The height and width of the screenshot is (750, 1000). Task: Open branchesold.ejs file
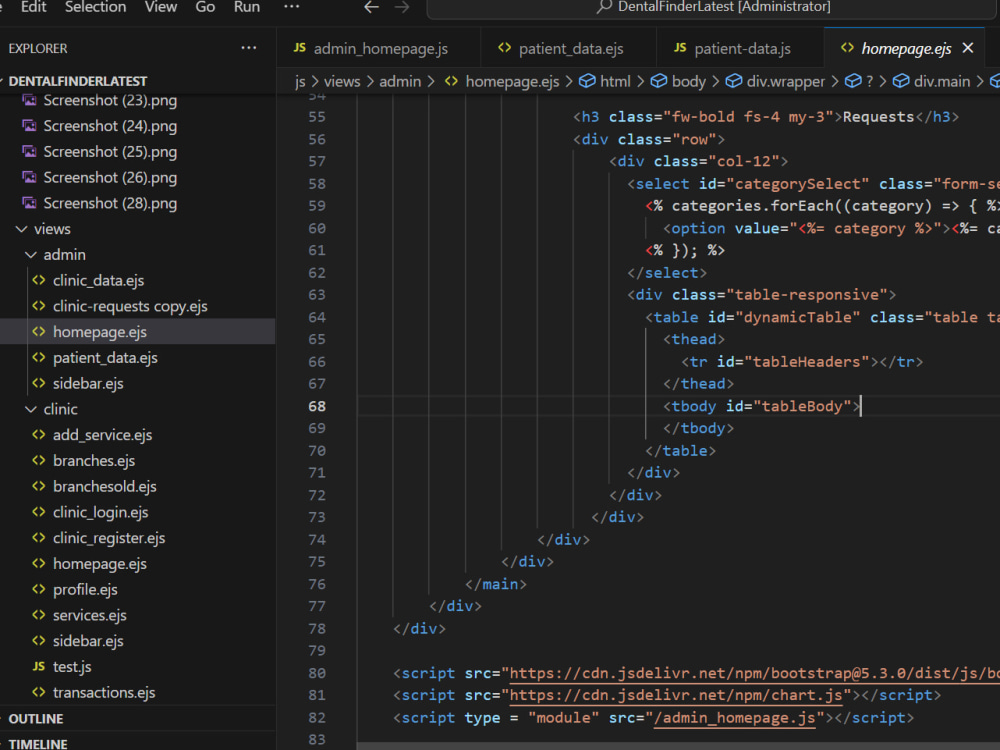pyautogui.click(x=105, y=486)
